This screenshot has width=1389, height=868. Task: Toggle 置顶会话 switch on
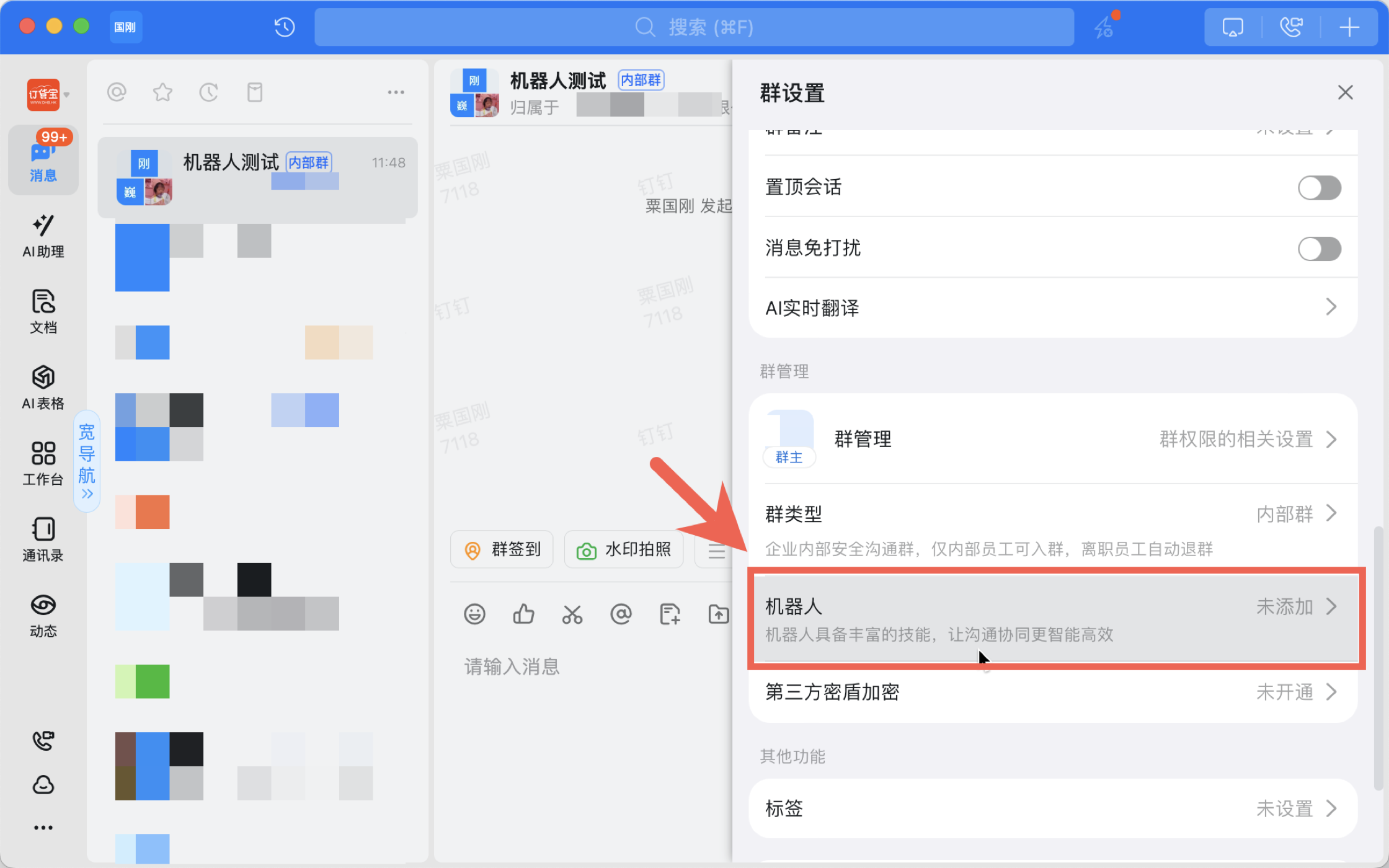click(1319, 188)
